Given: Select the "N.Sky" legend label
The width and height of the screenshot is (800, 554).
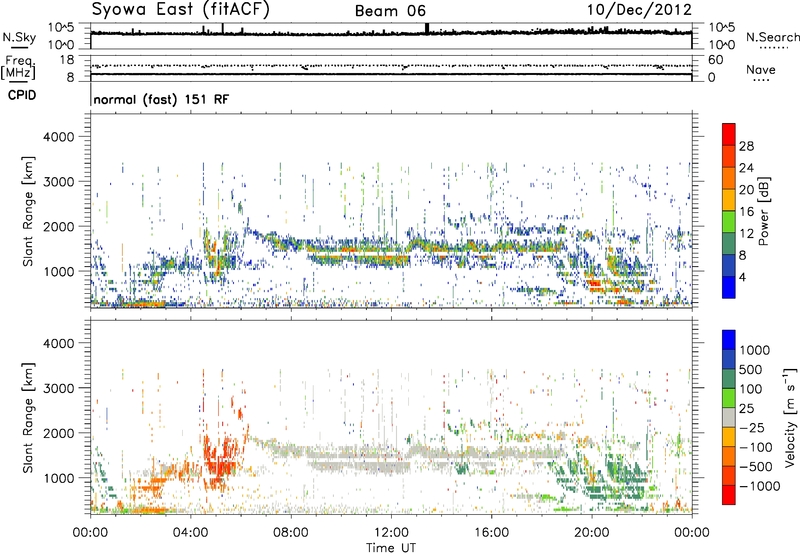Looking at the screenshot, I should tap(19, 38).
